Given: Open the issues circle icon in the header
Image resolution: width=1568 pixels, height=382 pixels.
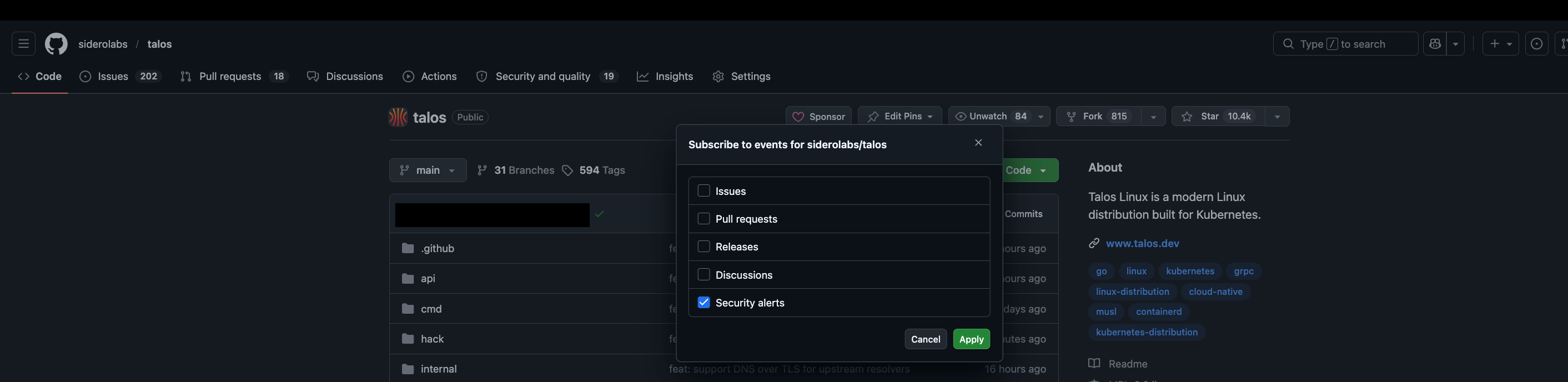Looking at the screenshot, I should pos(1536,44).
